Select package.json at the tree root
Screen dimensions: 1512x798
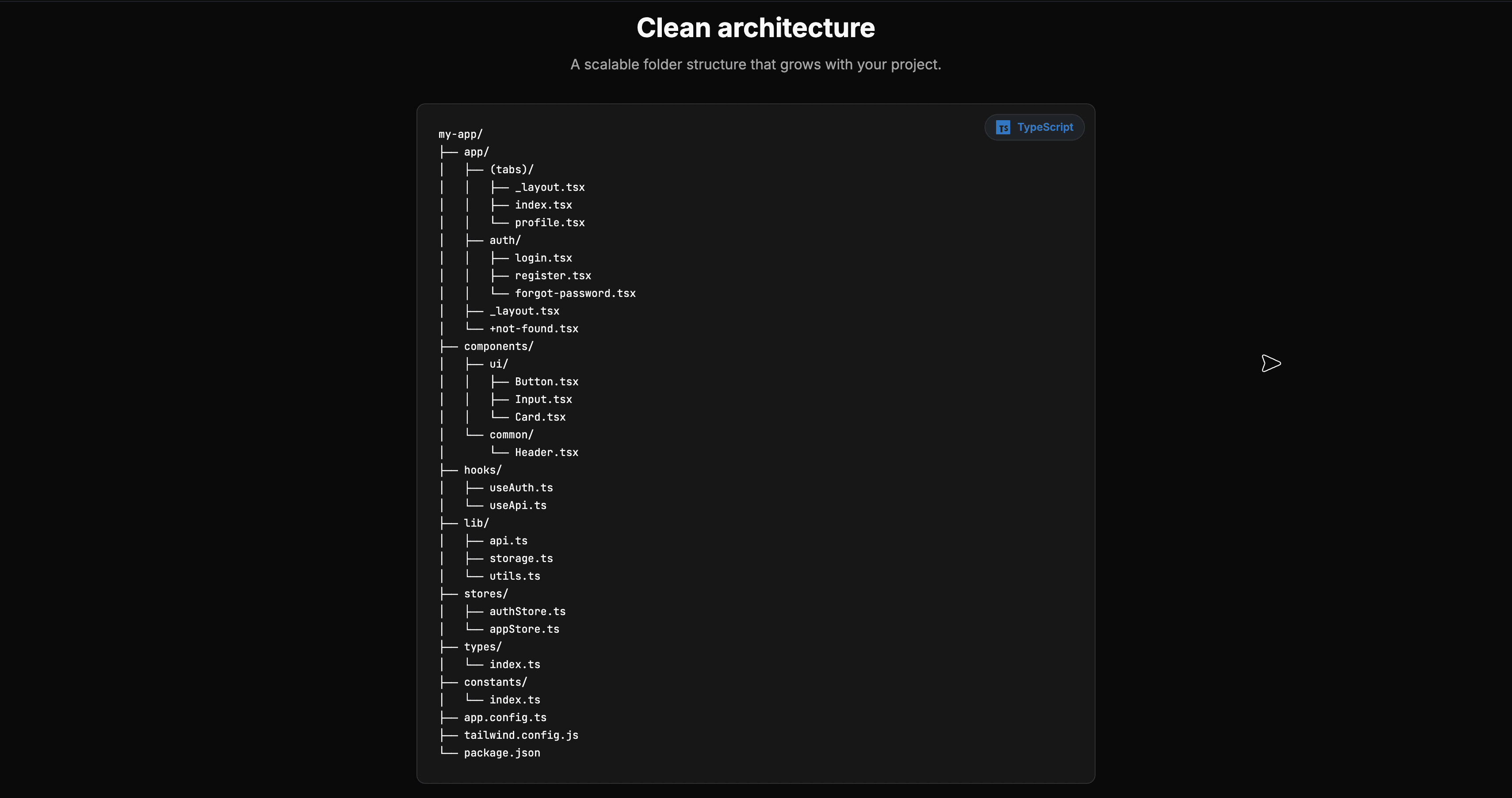point(502,752)
